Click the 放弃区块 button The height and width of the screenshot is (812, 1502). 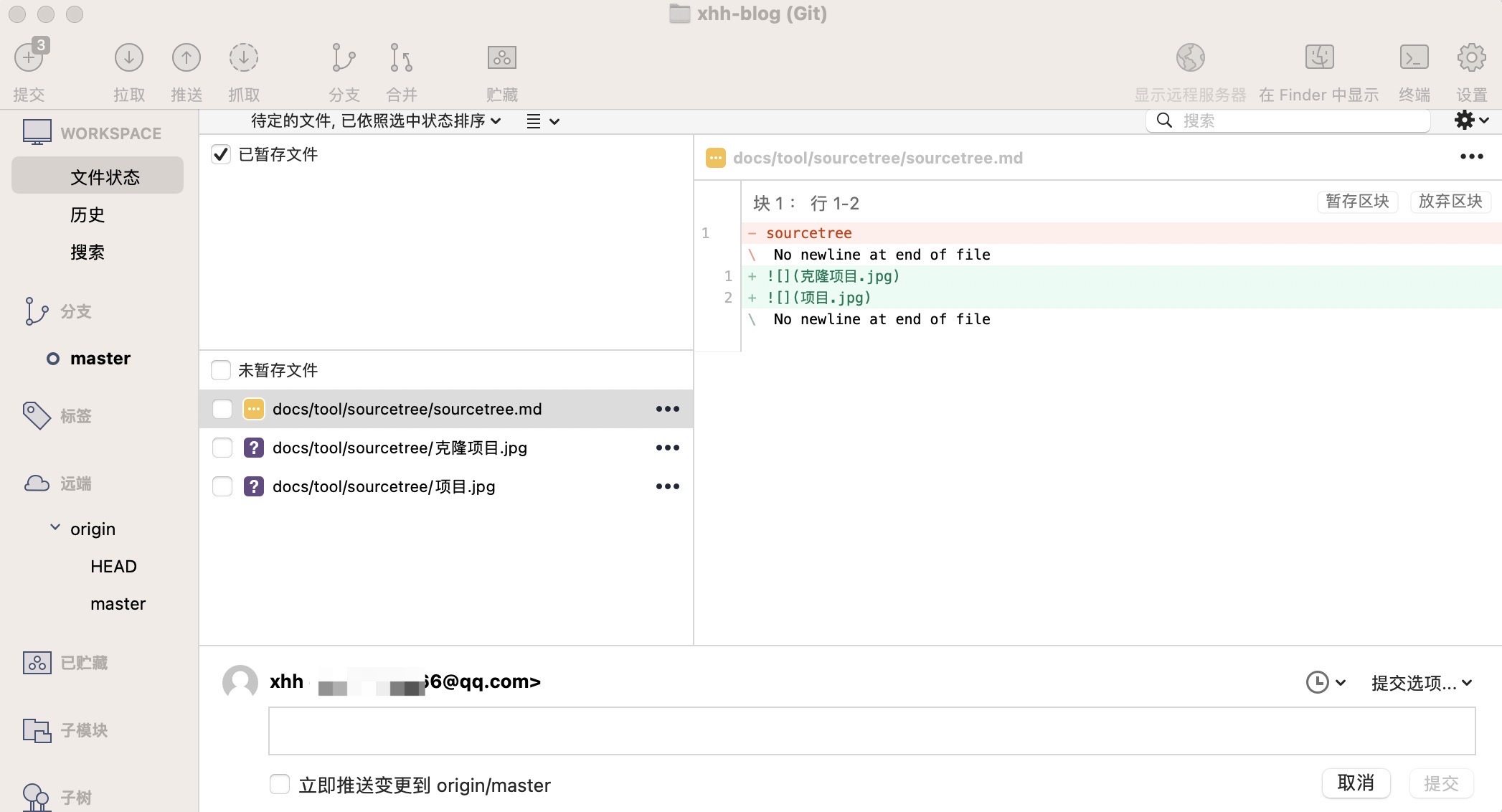coord(1450,201)
